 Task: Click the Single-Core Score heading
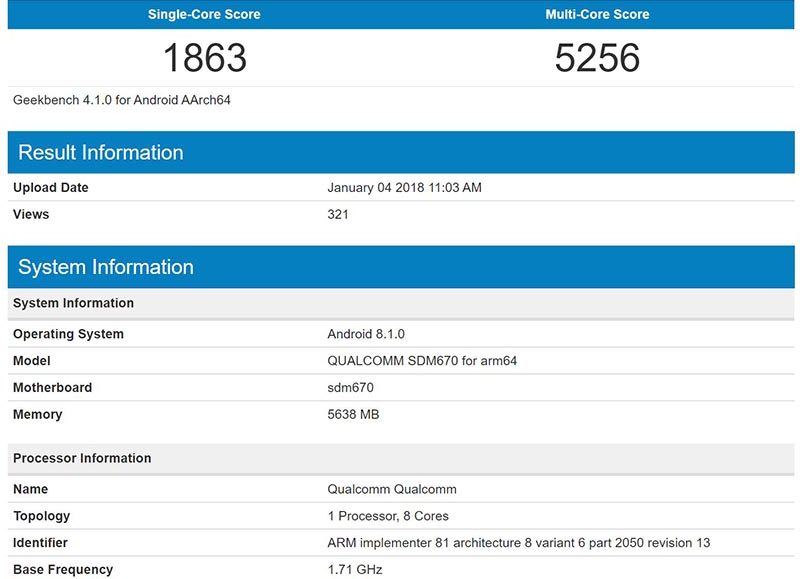(204, 14)
